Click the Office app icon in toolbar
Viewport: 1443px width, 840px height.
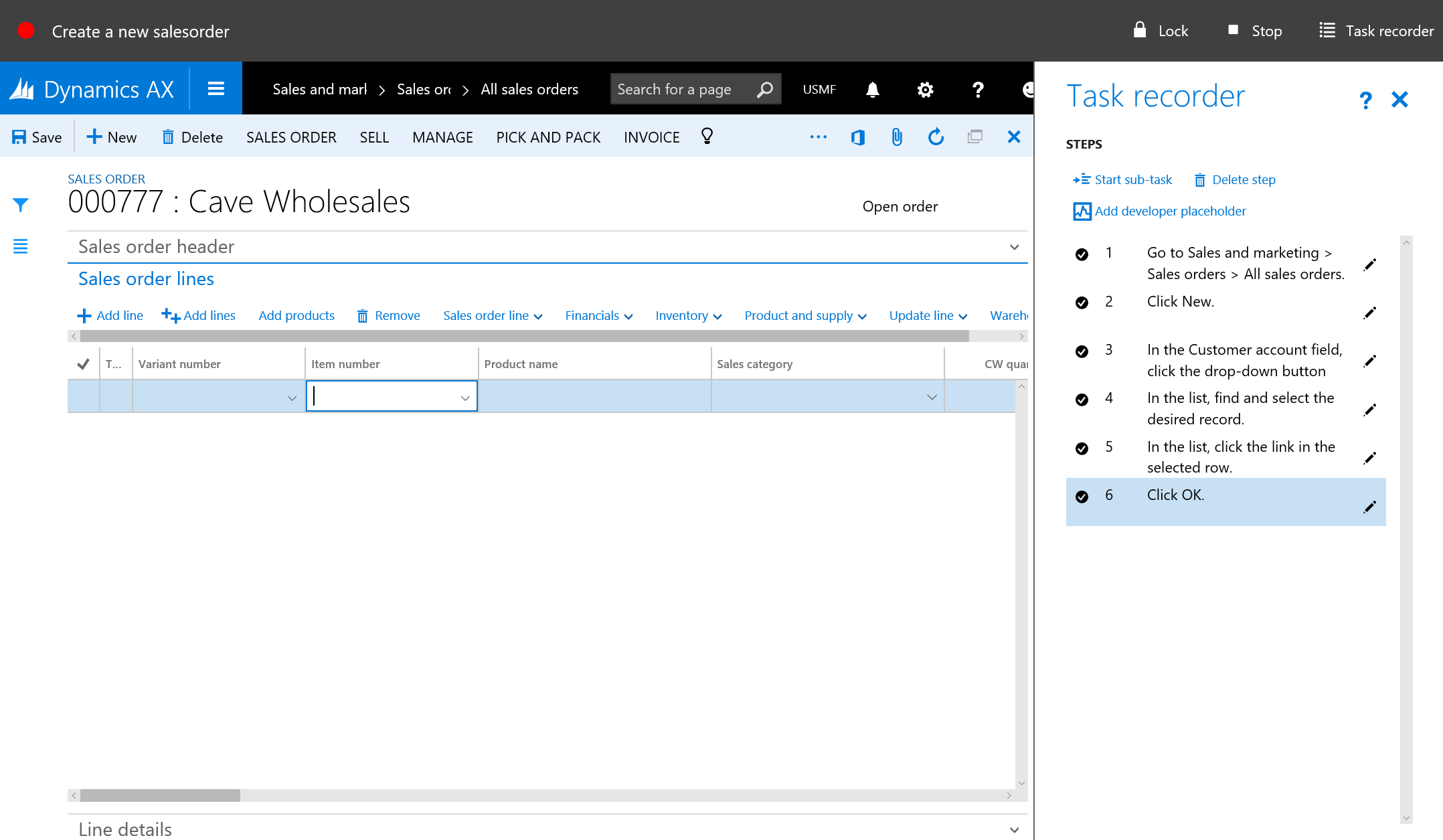click(857, 137)
